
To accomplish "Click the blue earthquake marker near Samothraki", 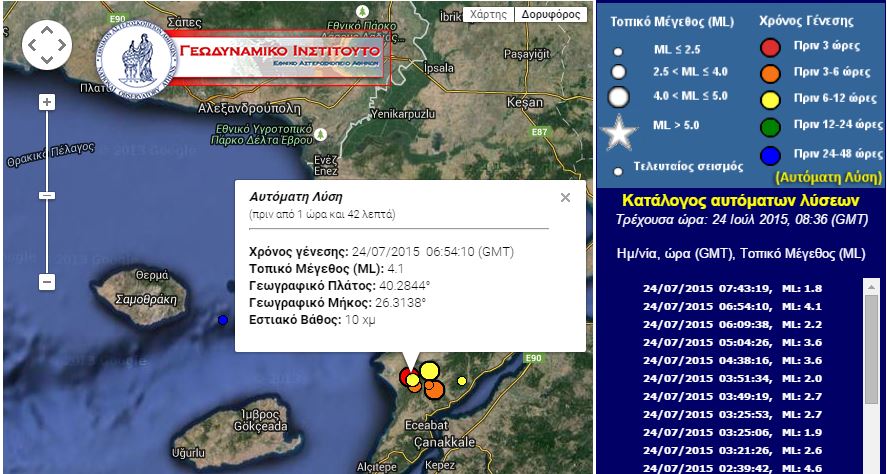I will pyautogui.click(x=222, y=320).
